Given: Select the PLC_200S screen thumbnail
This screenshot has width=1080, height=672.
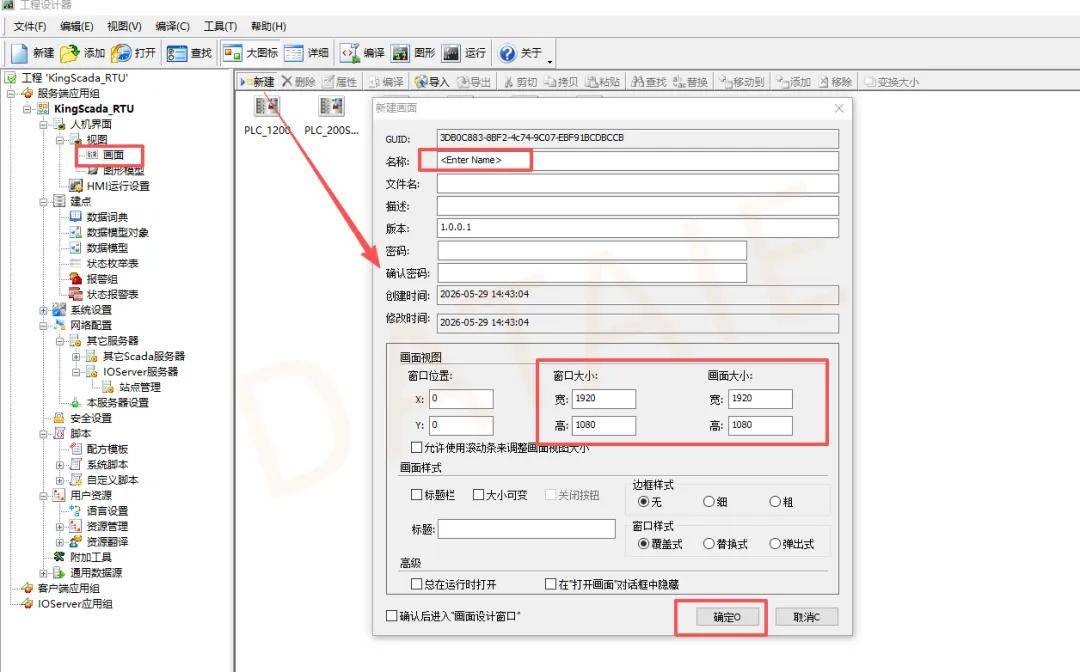Looking at the screenshot, I should pos(331,116).
